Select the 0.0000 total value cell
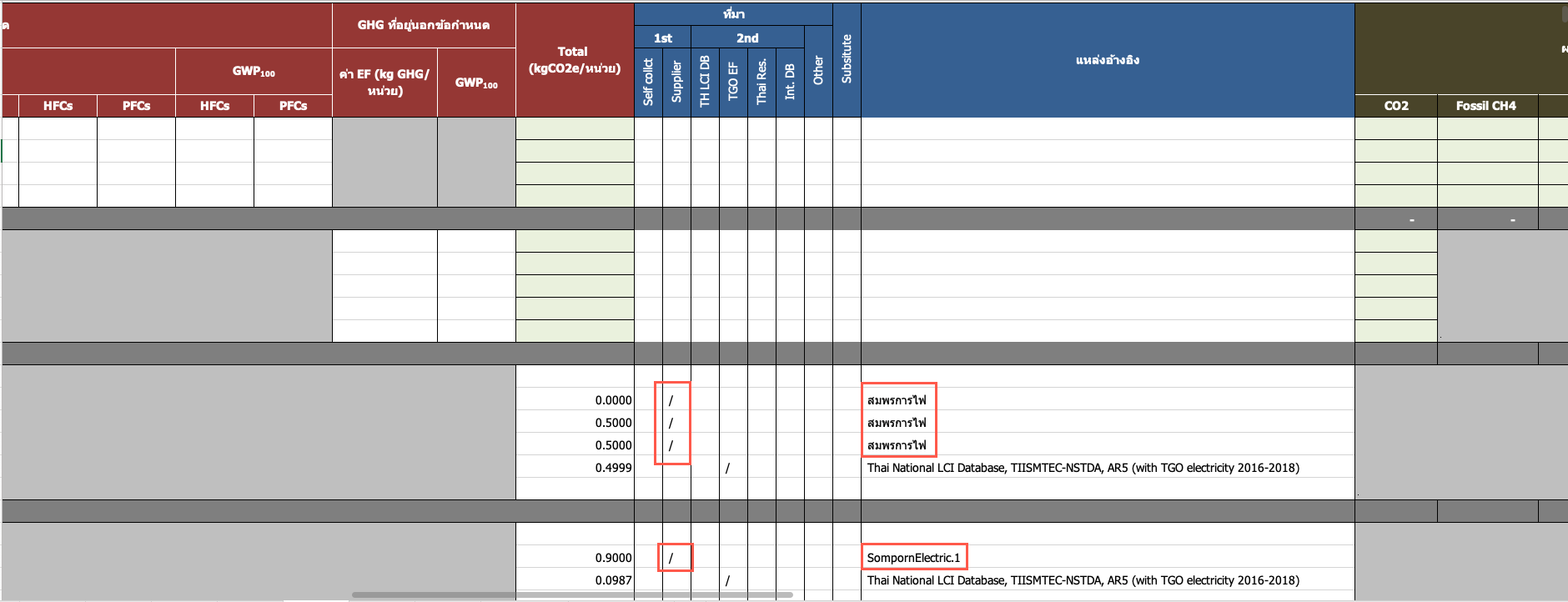 coord(575,400)
